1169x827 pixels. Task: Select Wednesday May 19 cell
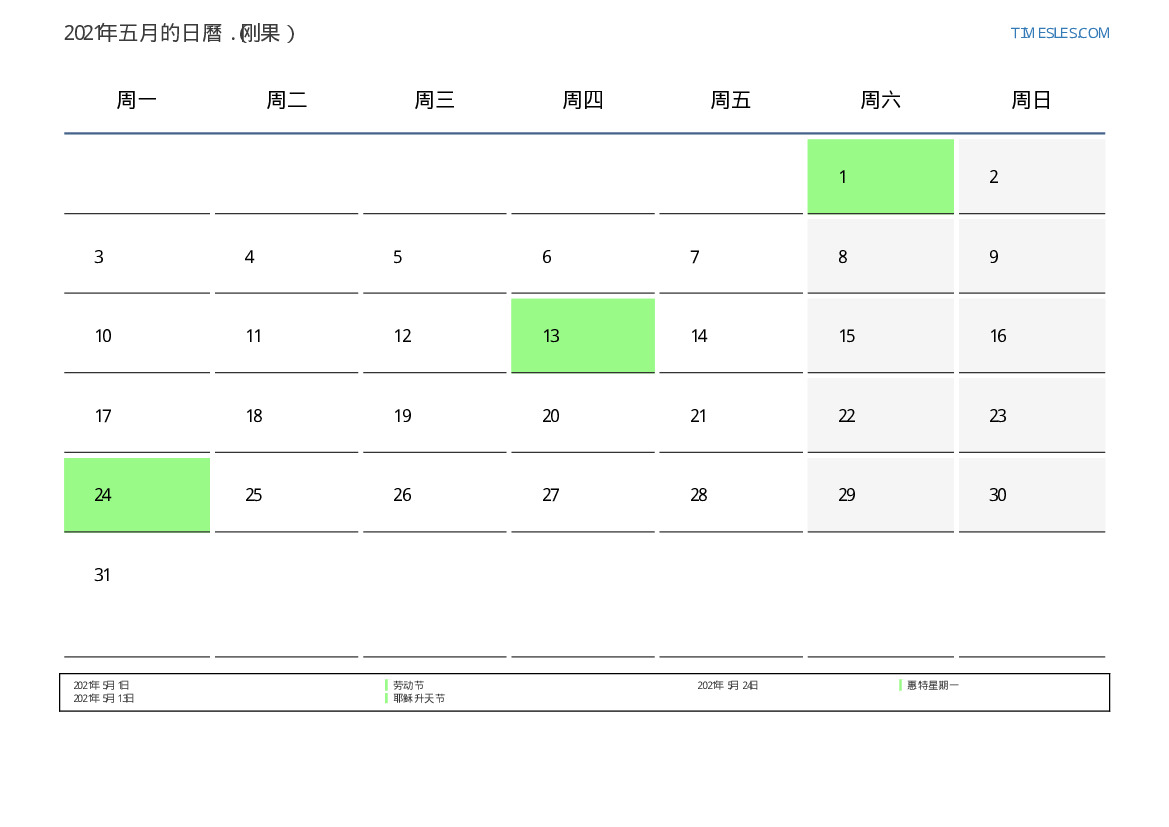tap(434, 415)
